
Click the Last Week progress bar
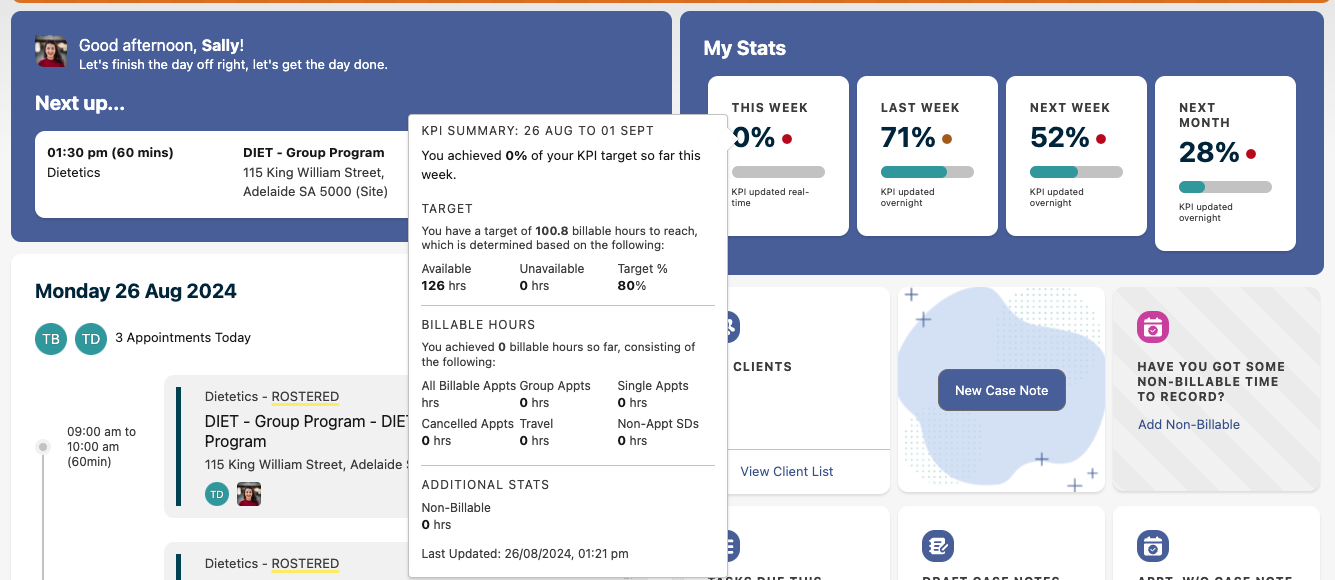tap(927, 172)
